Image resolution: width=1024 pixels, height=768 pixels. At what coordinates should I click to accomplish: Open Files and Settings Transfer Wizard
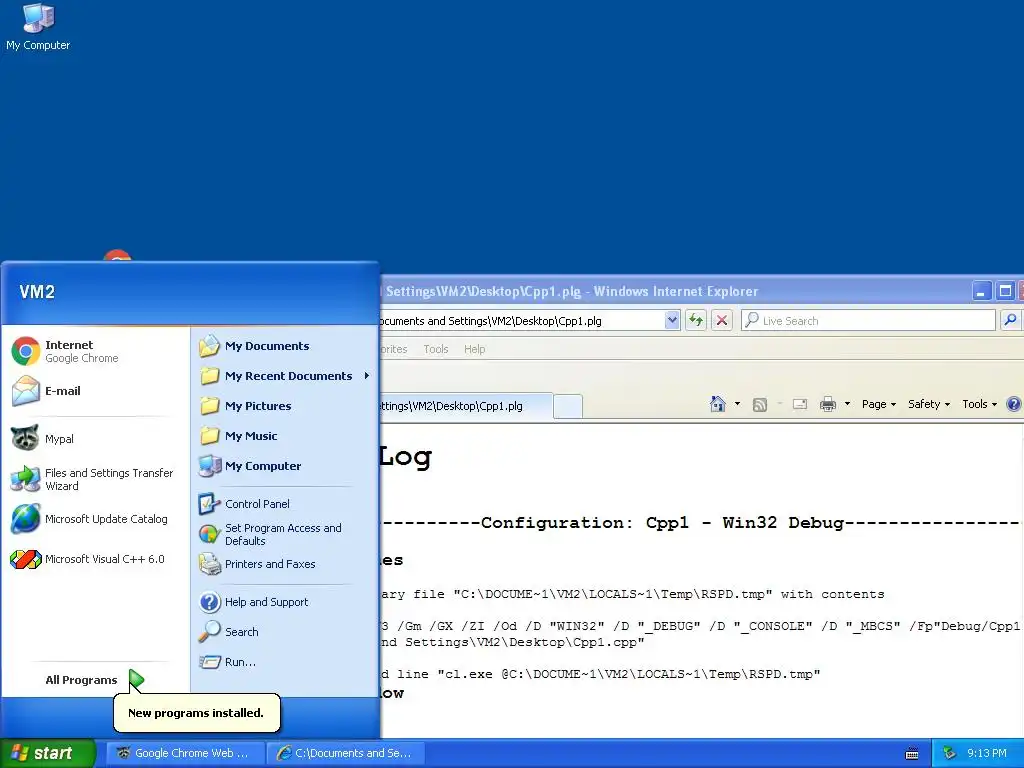point(95,479)
